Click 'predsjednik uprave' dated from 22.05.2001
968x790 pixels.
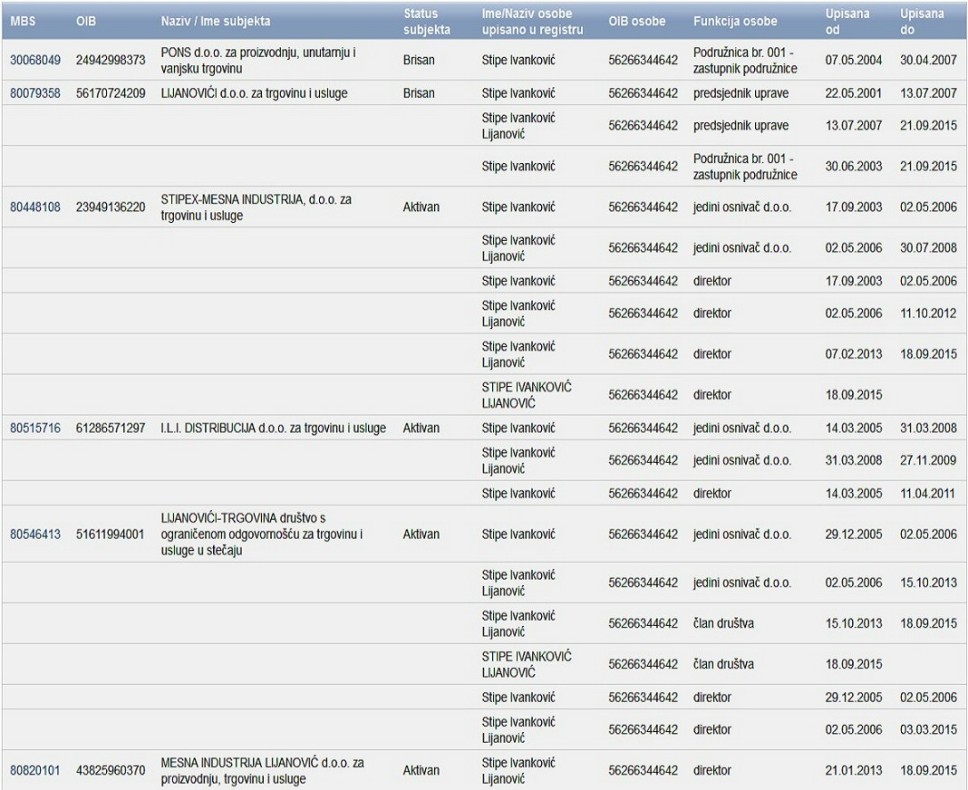[741, 94]
